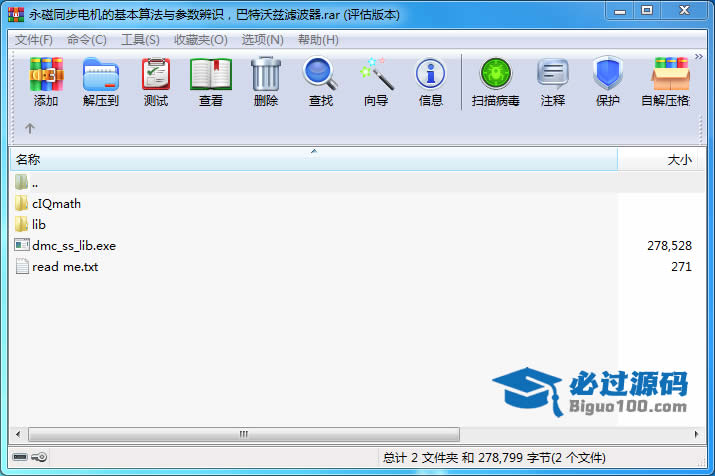
Task: Click the WinRAR title bar icon
Action: [x=16, y=15]
